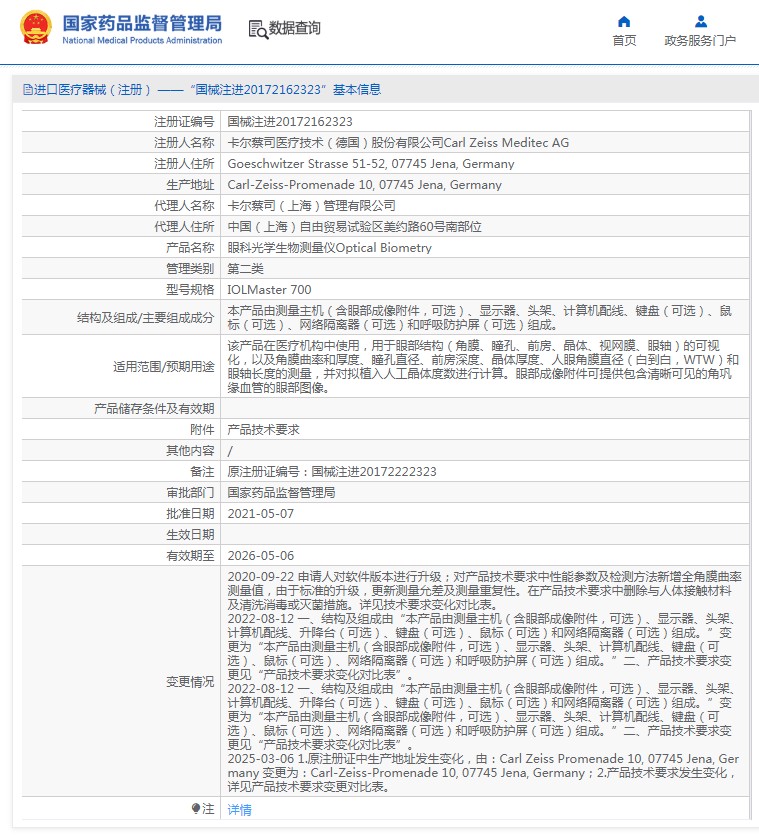Click Goeschwitzer Strasse 51-52 address value
The image size is (759, 836).
coord(371,164)
